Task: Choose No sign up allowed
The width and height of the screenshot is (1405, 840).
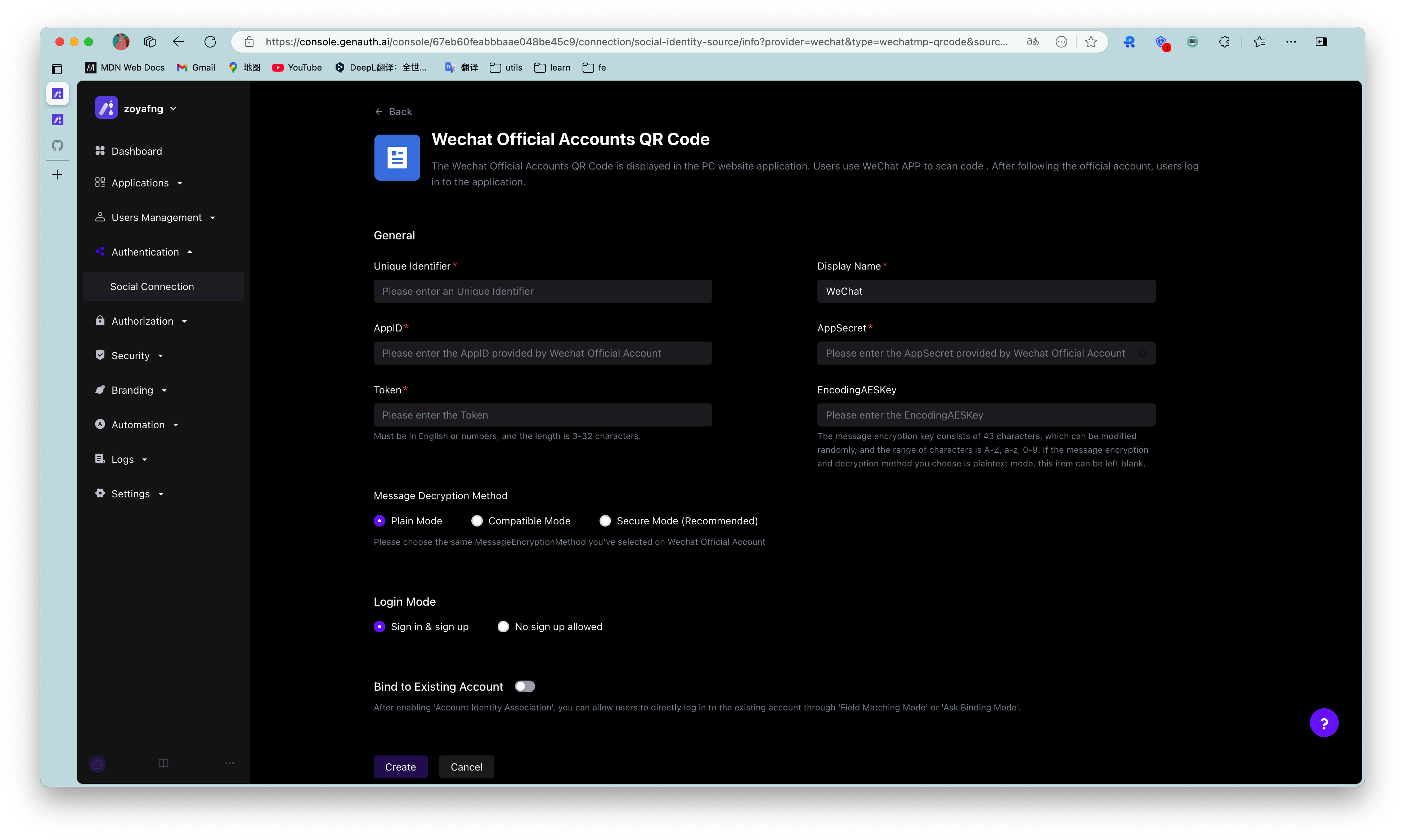Action: 503,627
